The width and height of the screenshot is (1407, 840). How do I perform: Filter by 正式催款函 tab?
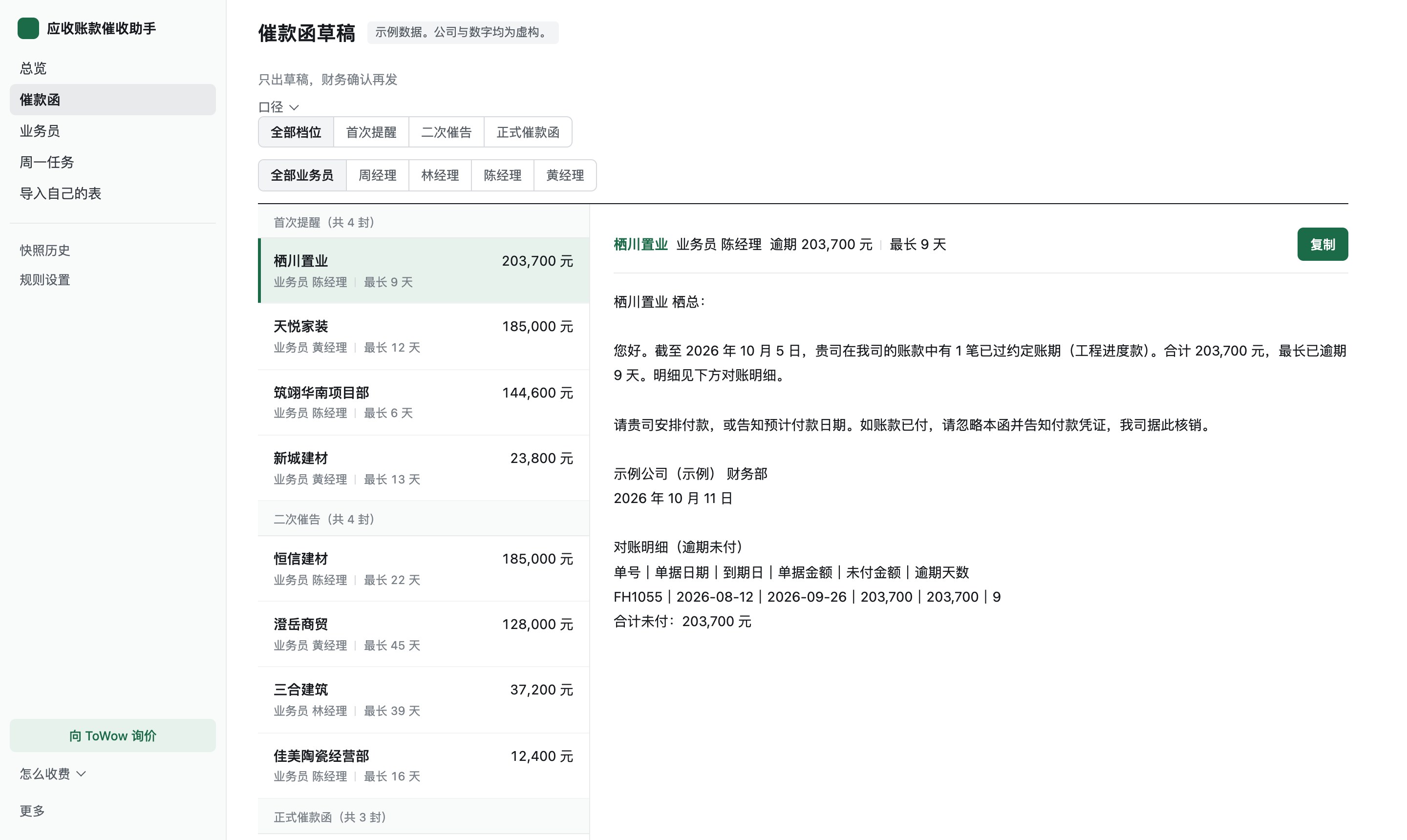coord(528,132)
